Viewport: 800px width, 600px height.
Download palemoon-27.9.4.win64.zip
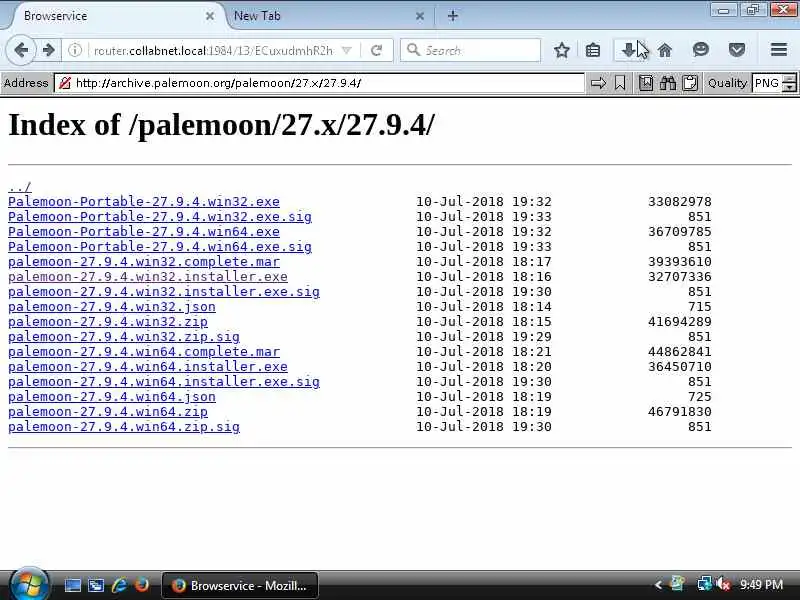pos(108,412)
